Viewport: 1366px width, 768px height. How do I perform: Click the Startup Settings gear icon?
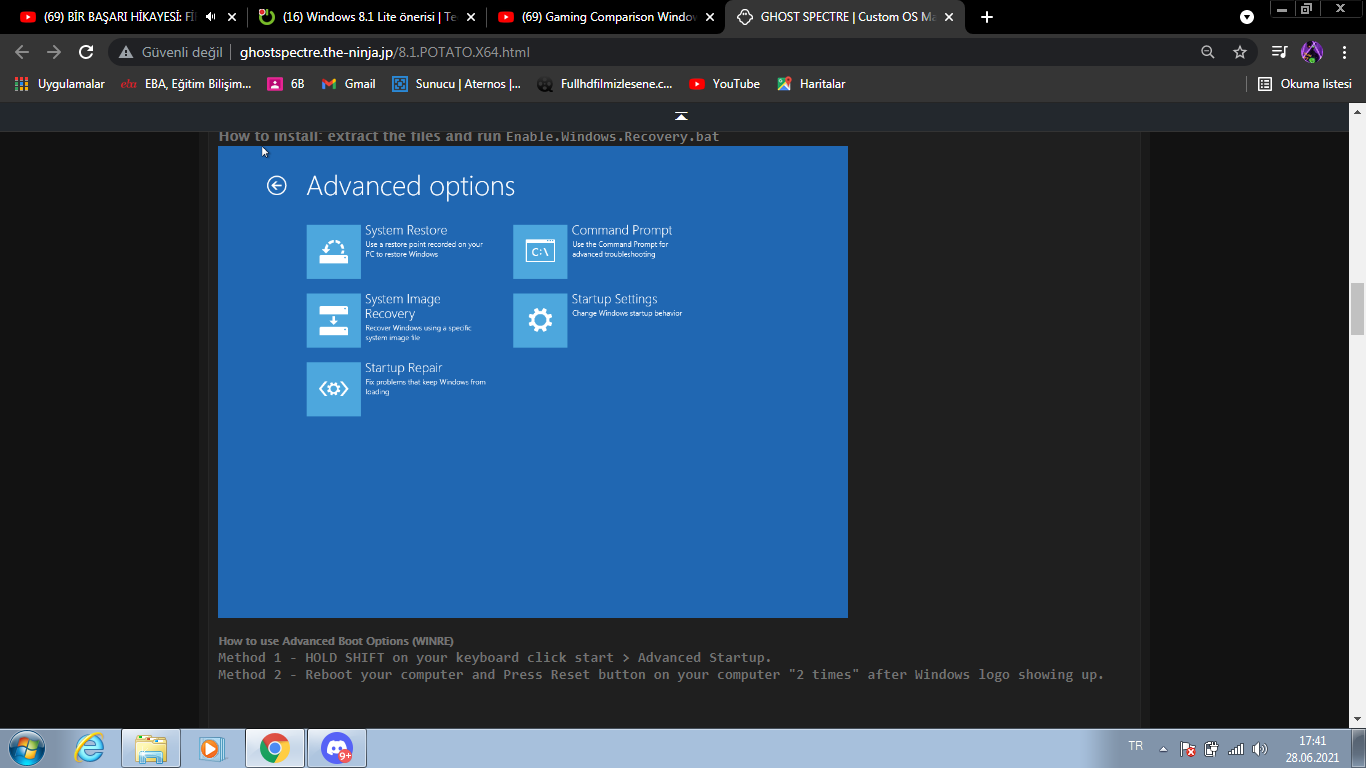click(x=540, y=320)
